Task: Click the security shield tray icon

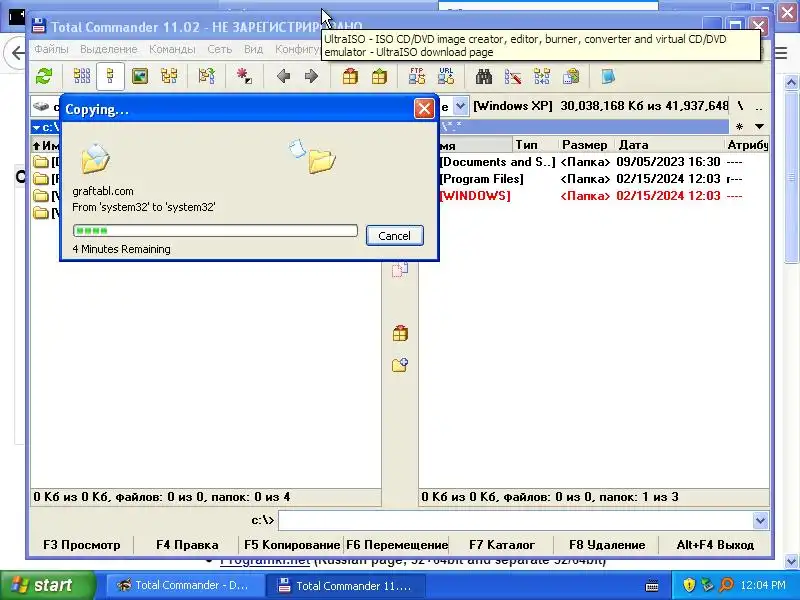Action: 689,585
